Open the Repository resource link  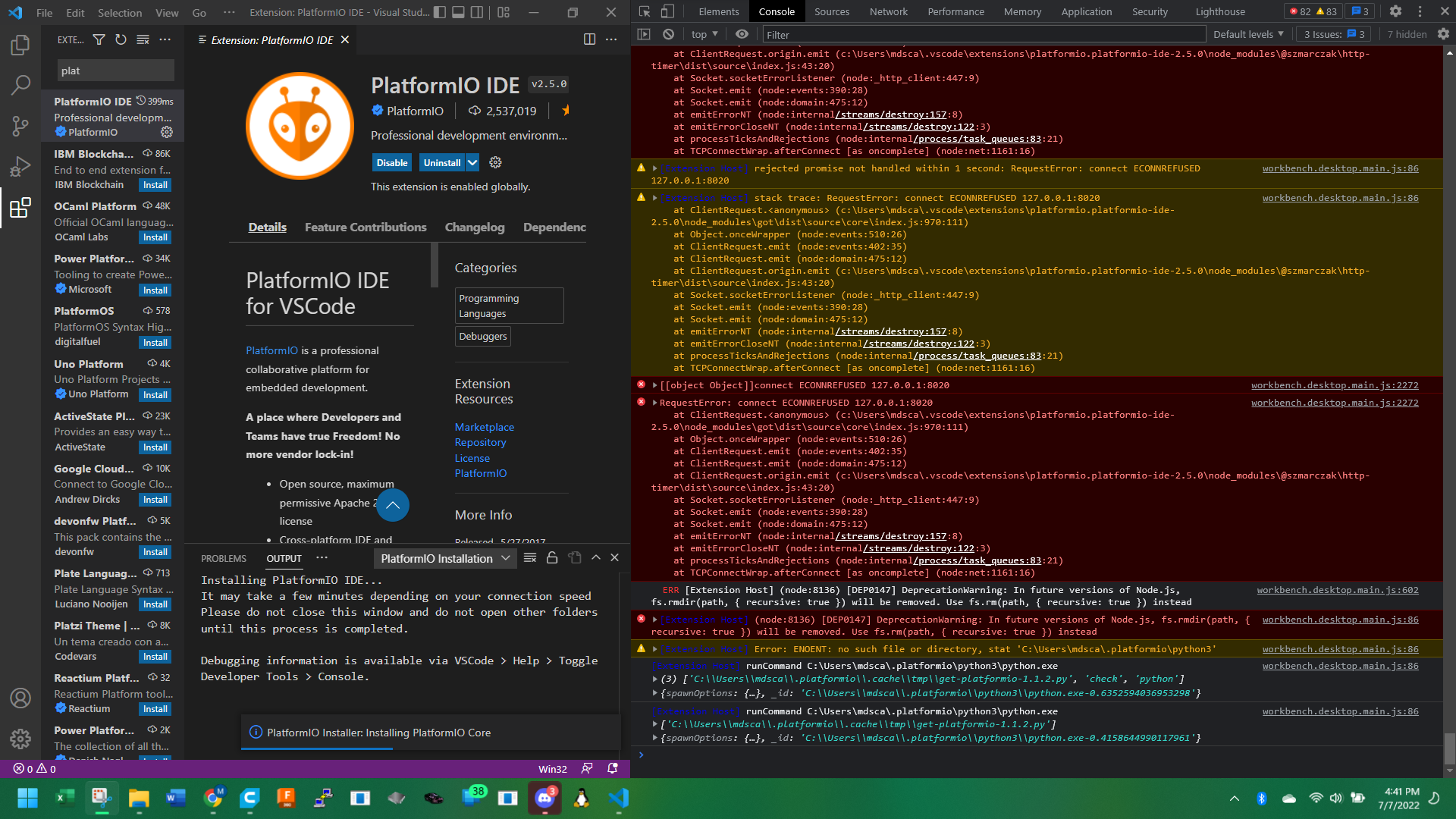coord(480,442)
